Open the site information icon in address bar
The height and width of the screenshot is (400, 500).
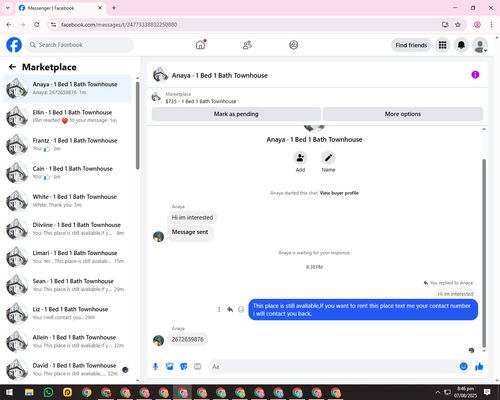point(53,25)
